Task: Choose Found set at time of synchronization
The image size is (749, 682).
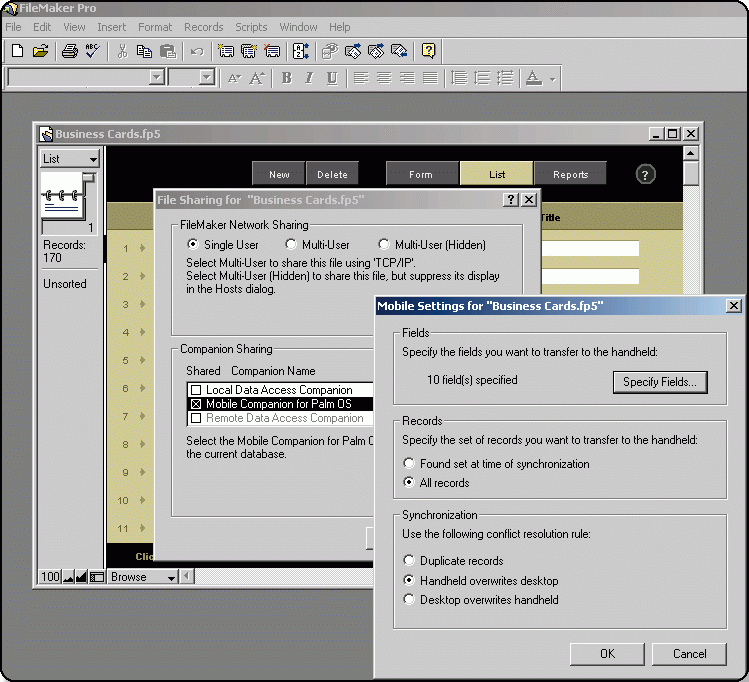Action: point(408,463)
